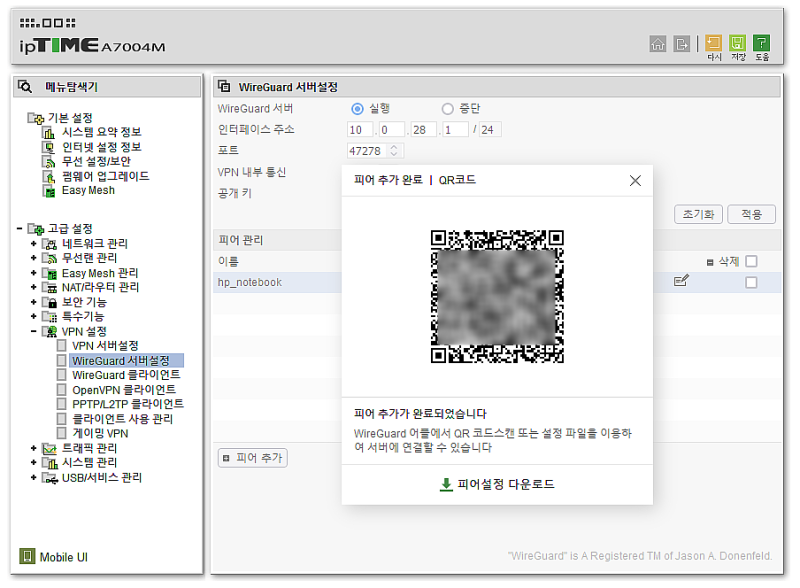Click the green 저장 save icon
This screenshot has height=588, width=800.
(x=737, y=43)
